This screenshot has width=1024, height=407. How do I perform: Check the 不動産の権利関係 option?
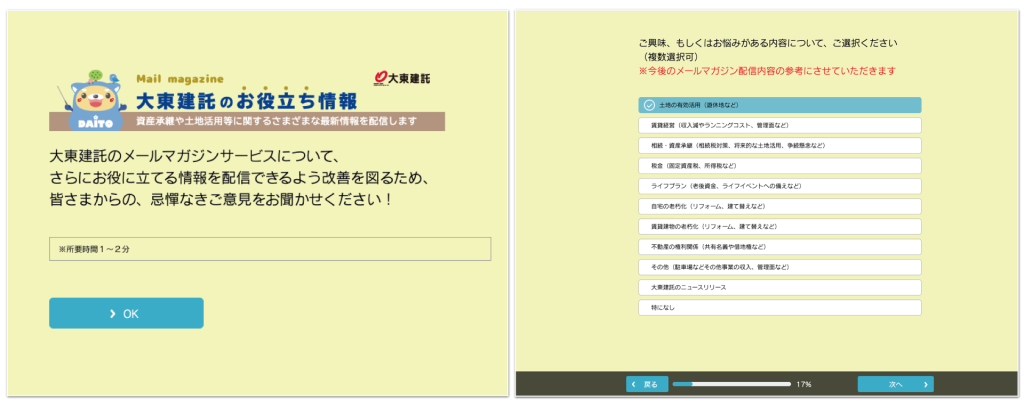pos(779,246)
